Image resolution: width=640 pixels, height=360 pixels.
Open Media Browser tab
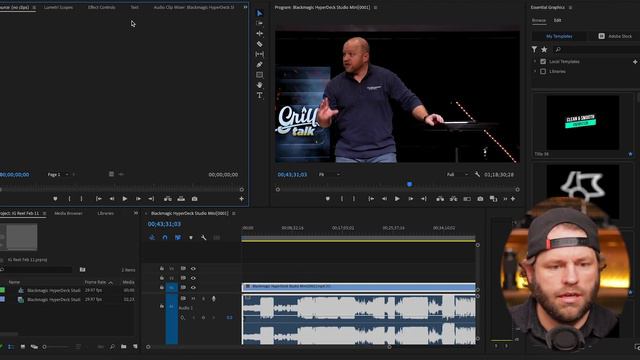pos(69,213)
